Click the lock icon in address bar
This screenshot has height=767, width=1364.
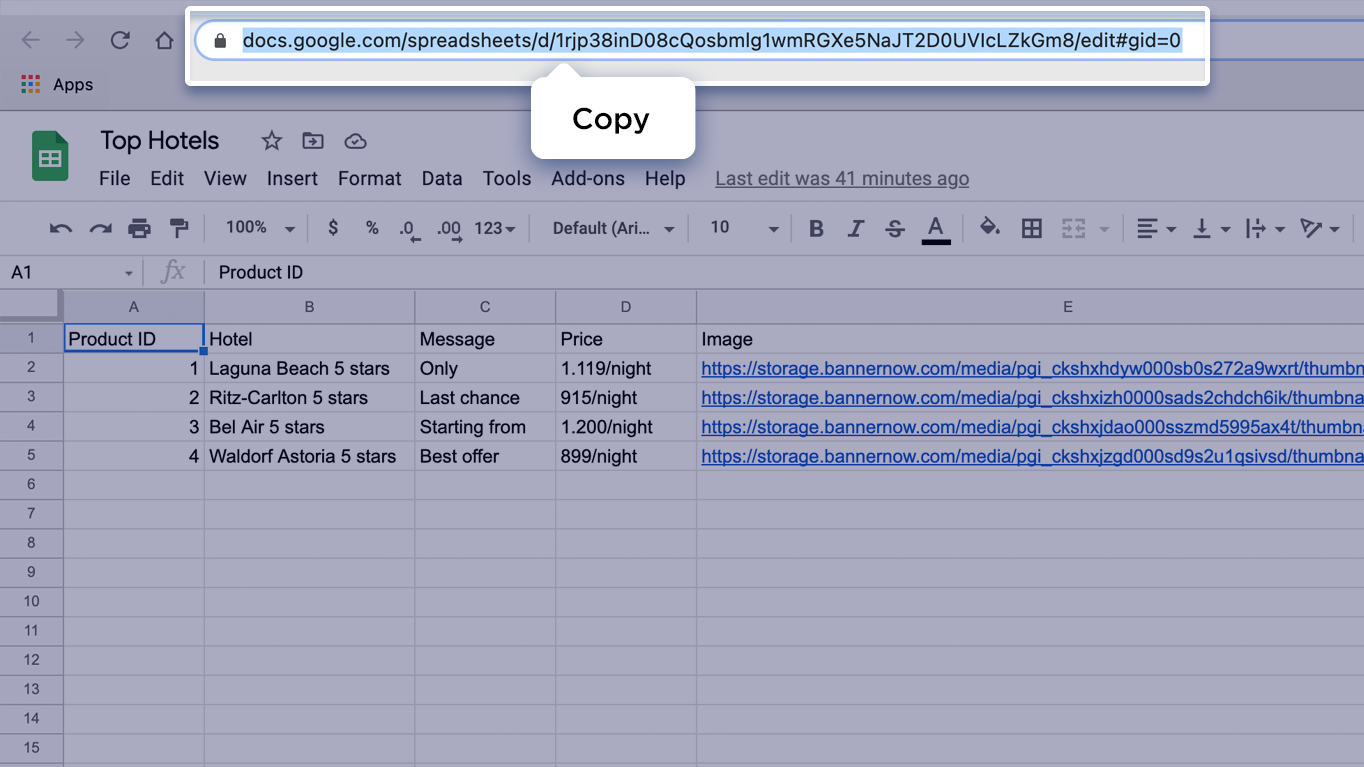tap(220, 41)
